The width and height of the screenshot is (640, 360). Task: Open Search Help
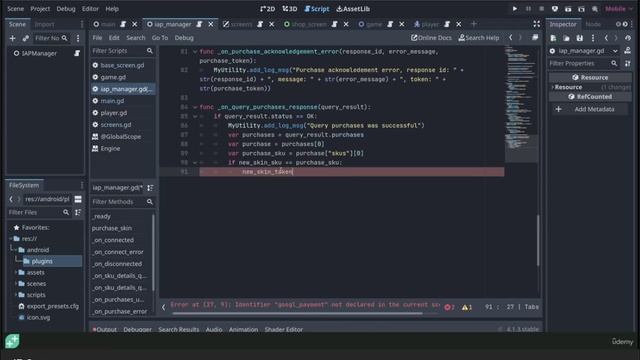point(479,38)
